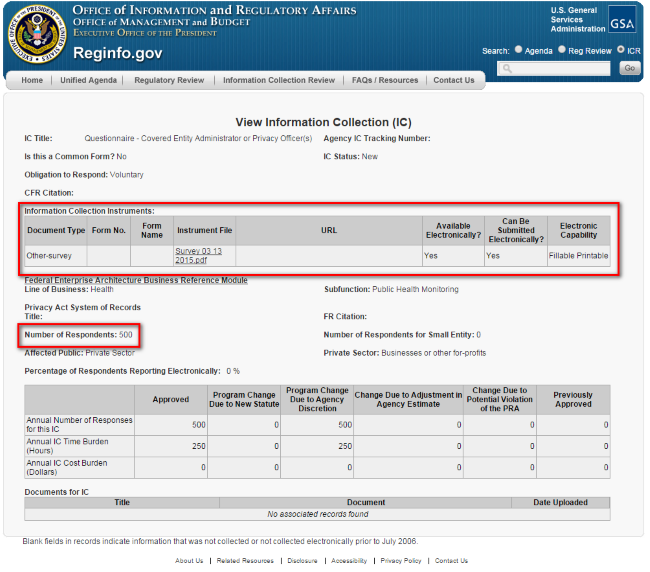Click the Can Be Submitted Electronically? header

tap(516, 230)
